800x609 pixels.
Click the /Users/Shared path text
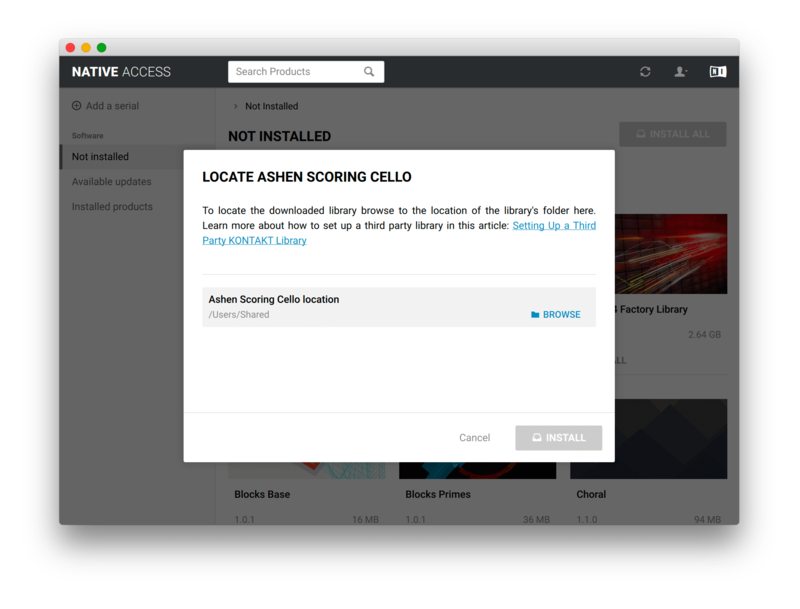(x=239, y=315)
